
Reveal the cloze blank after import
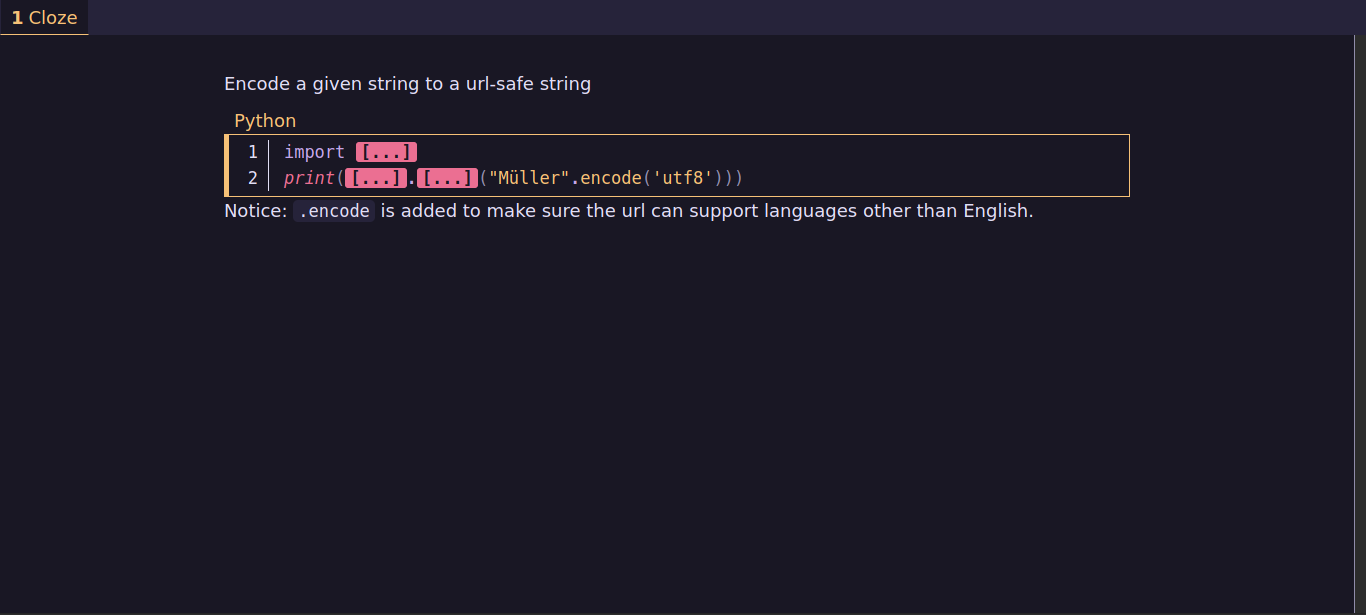pos(386,152)
